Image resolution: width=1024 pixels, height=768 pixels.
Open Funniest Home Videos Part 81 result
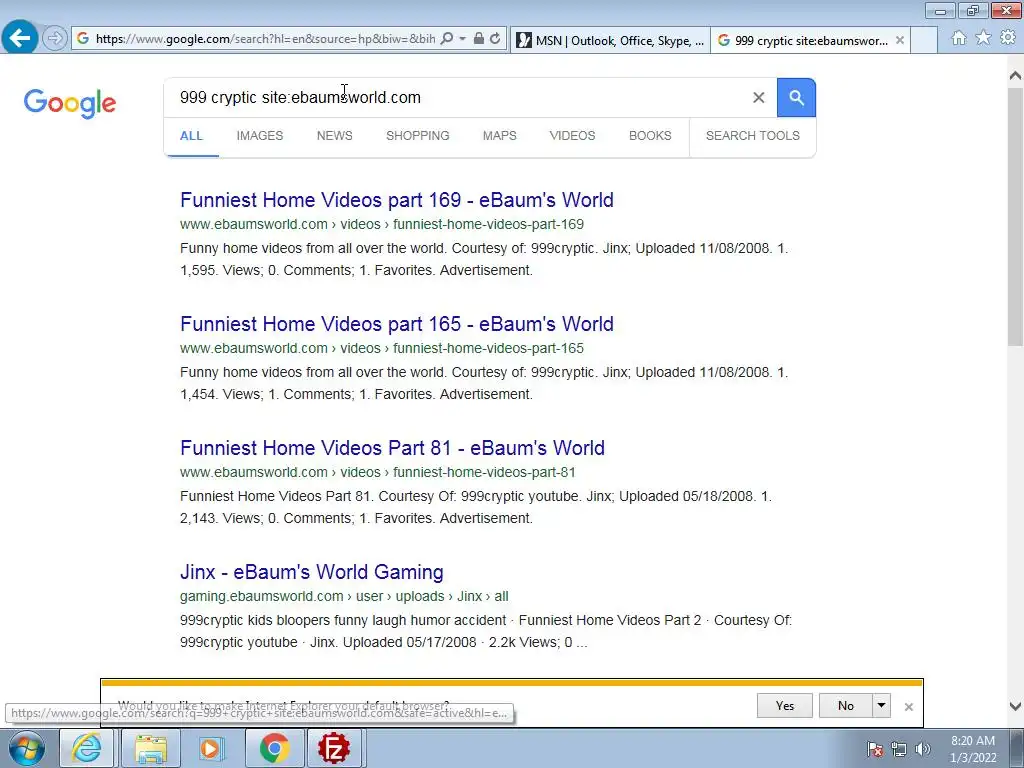392,448
